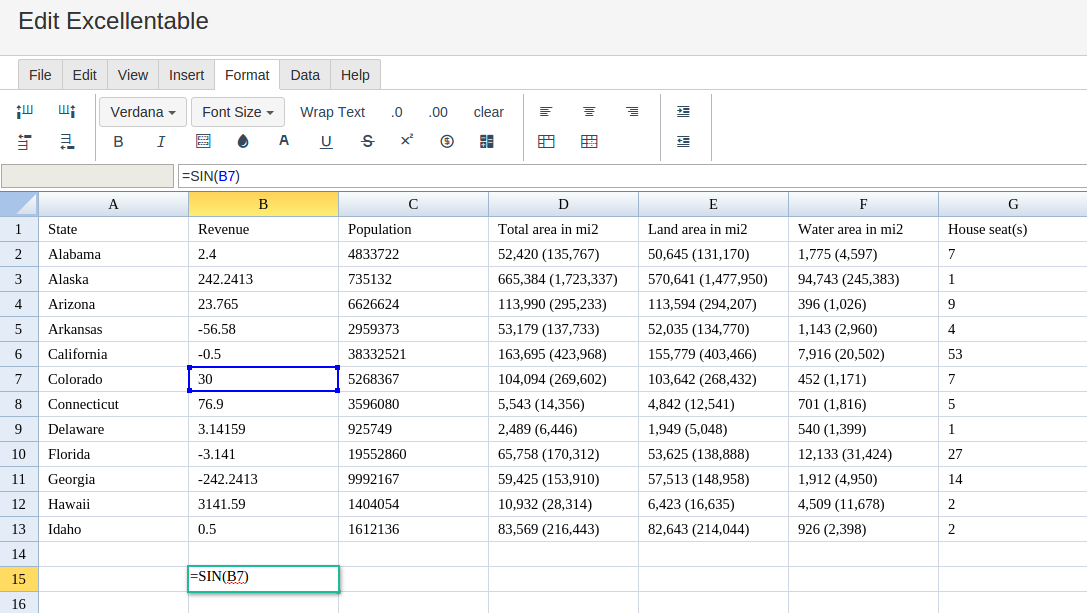Align text to the left
The image size is (1087, 613).
coord(546,112)
